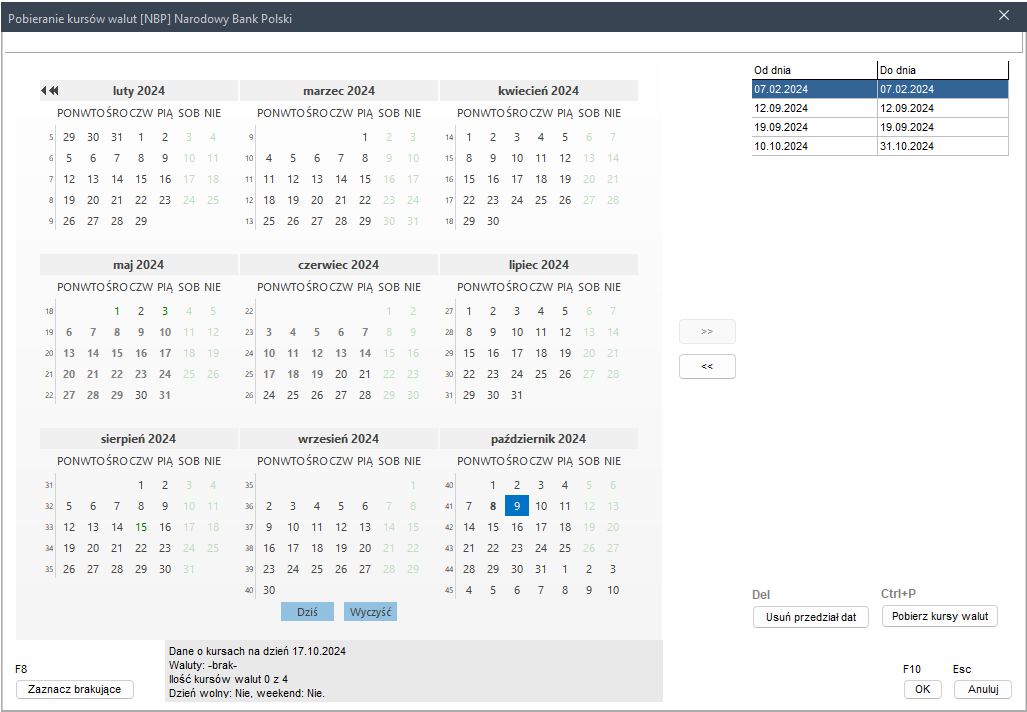Click the październik 2024 month header
This screenshot has width=1027, height=712.
tap(538, 439)
